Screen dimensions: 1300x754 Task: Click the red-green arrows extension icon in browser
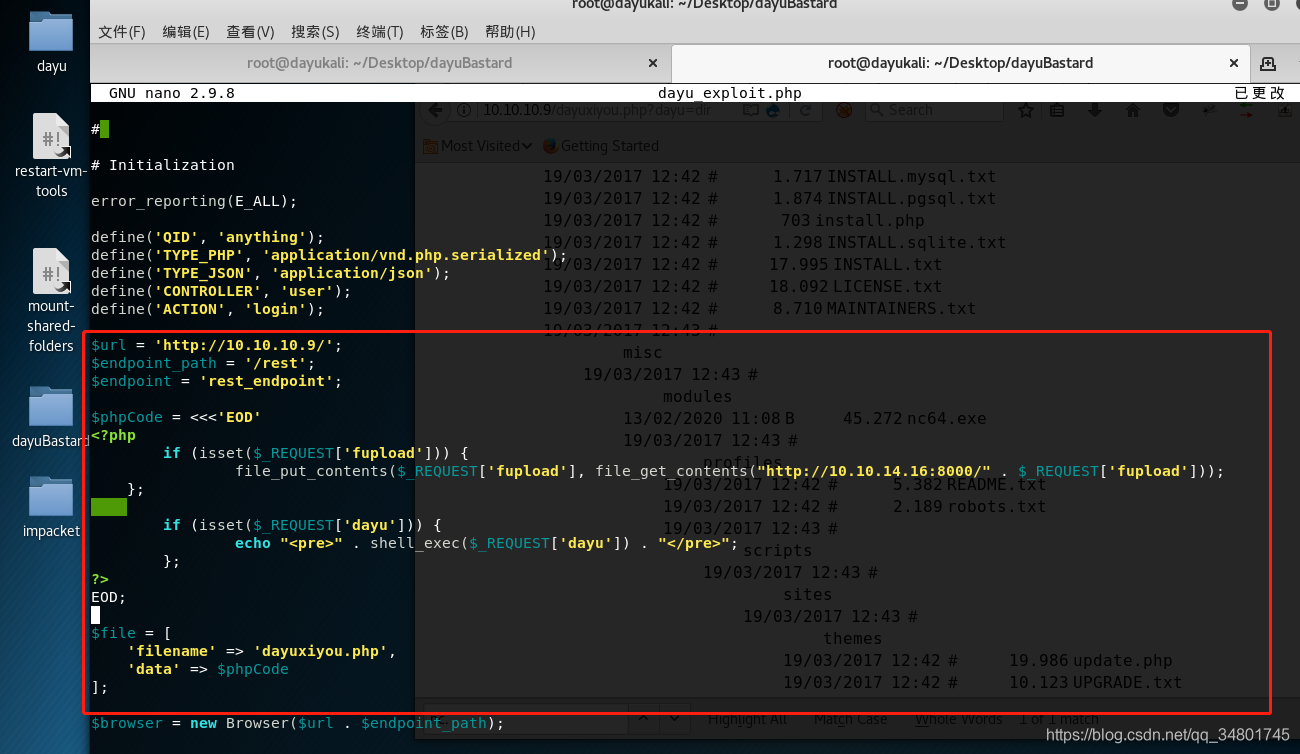[1246, 111]
